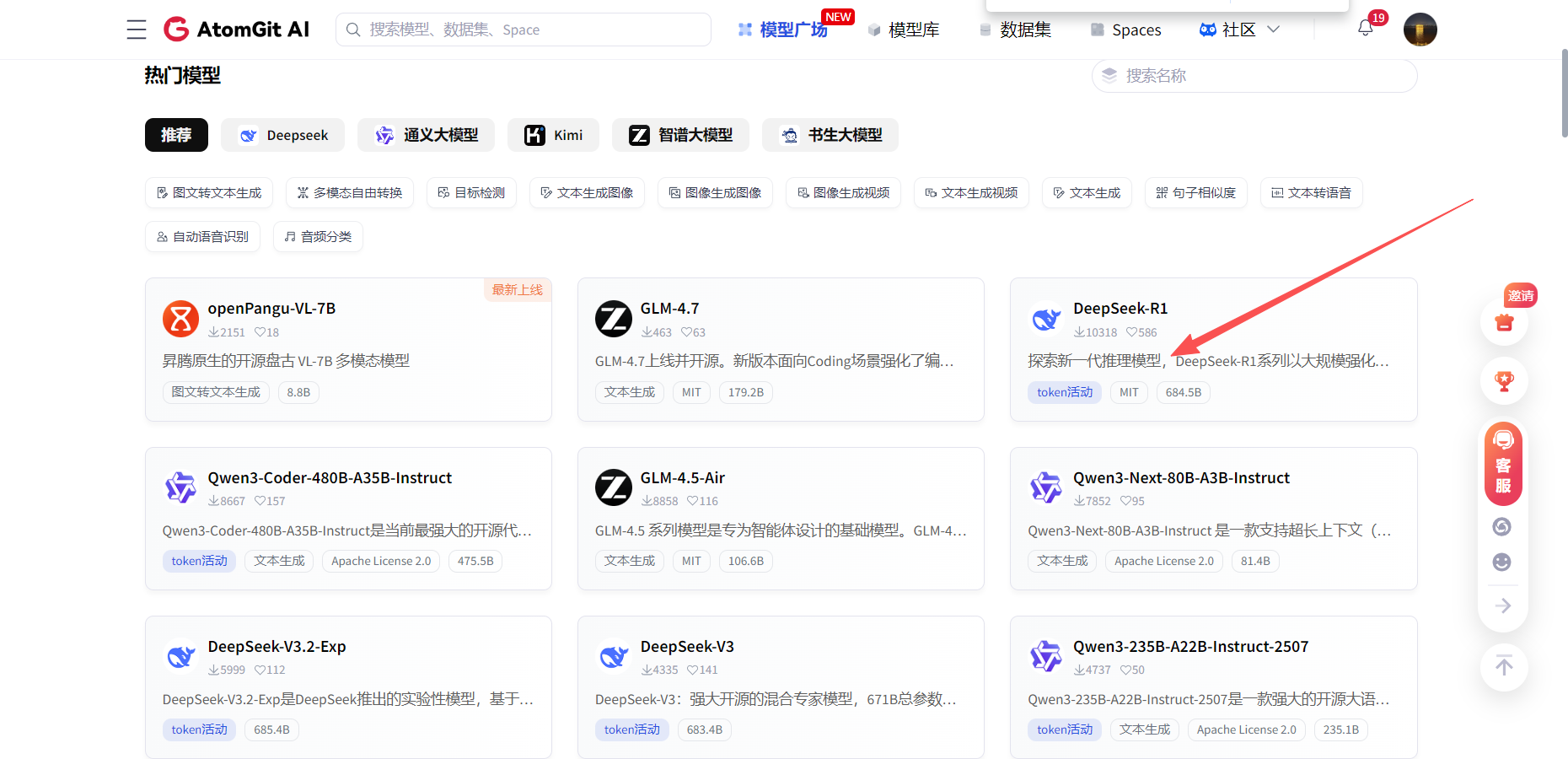Image resolution: width=1568 pixels, height=759 pixels.
Task: Click the DeepSeek-V3.2-Exp logo icon
Action: pos(180,656)
